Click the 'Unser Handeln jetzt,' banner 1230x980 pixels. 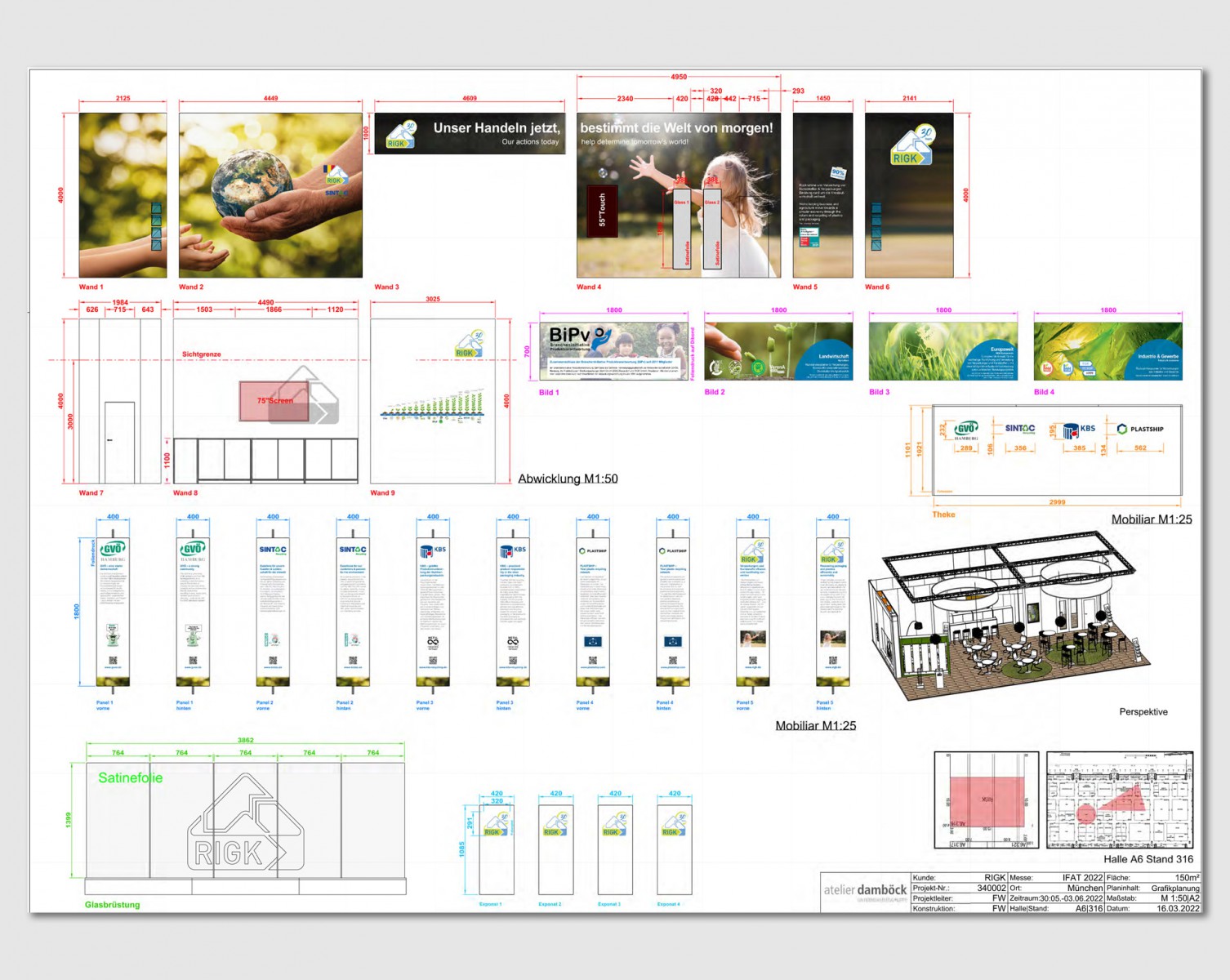pos(470,133)
